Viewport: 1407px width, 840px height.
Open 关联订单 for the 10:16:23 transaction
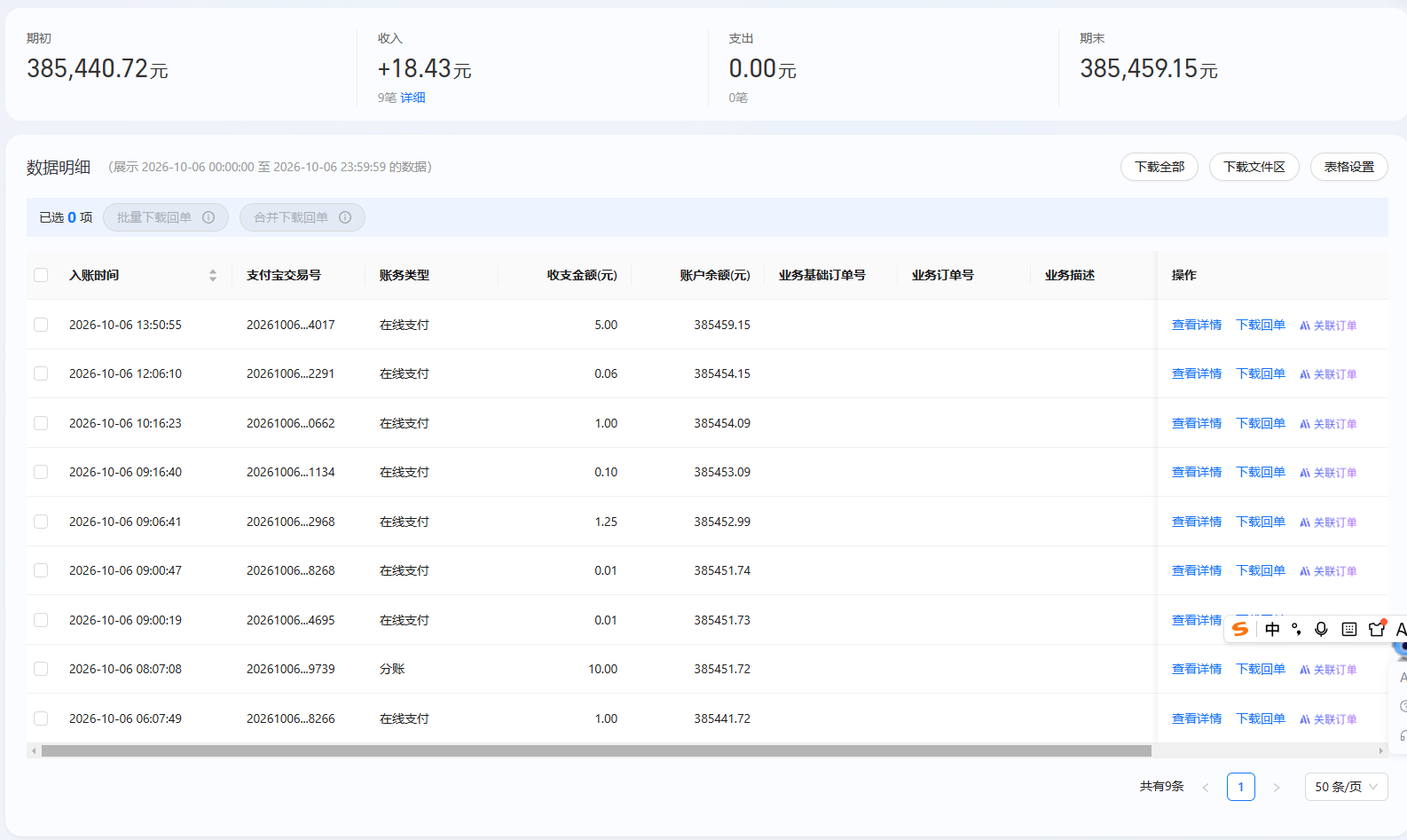click(x=1328, y=424)
